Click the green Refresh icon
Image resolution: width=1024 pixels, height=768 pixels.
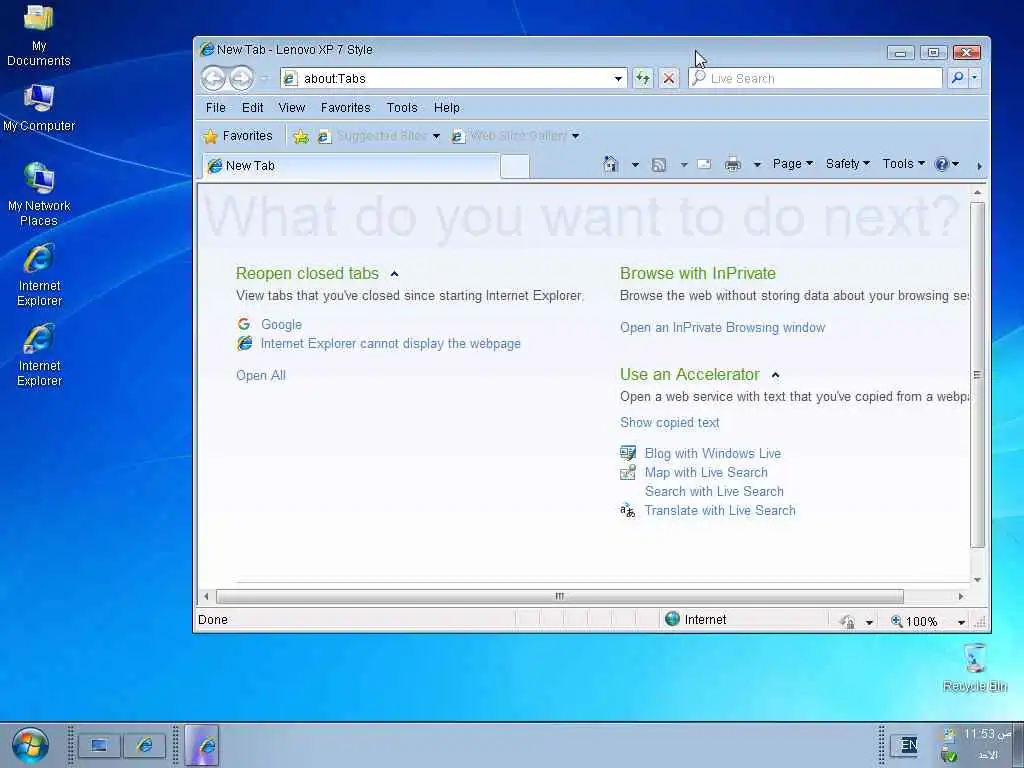click(x=643, y=78)
